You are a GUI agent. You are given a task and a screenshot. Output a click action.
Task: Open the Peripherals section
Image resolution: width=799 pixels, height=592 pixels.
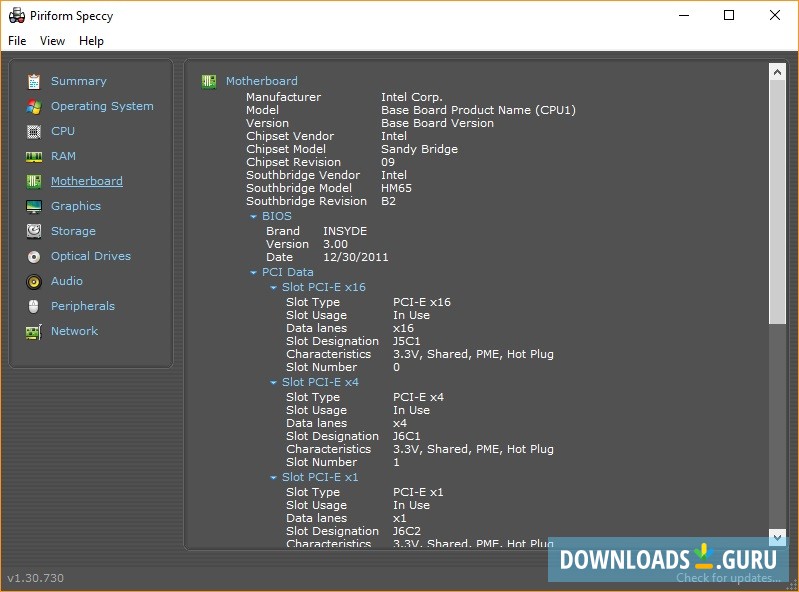click(83, 306)
